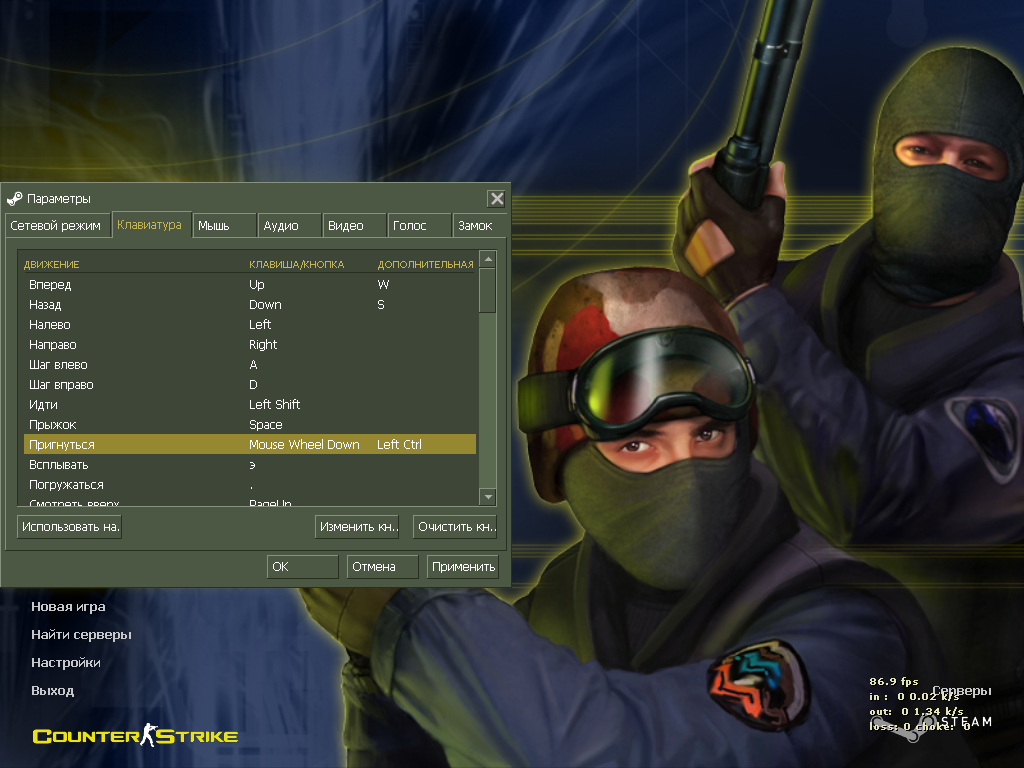Click the Mouse Wheel Down binding
The image size is (1024, 768).
point(304,445)
